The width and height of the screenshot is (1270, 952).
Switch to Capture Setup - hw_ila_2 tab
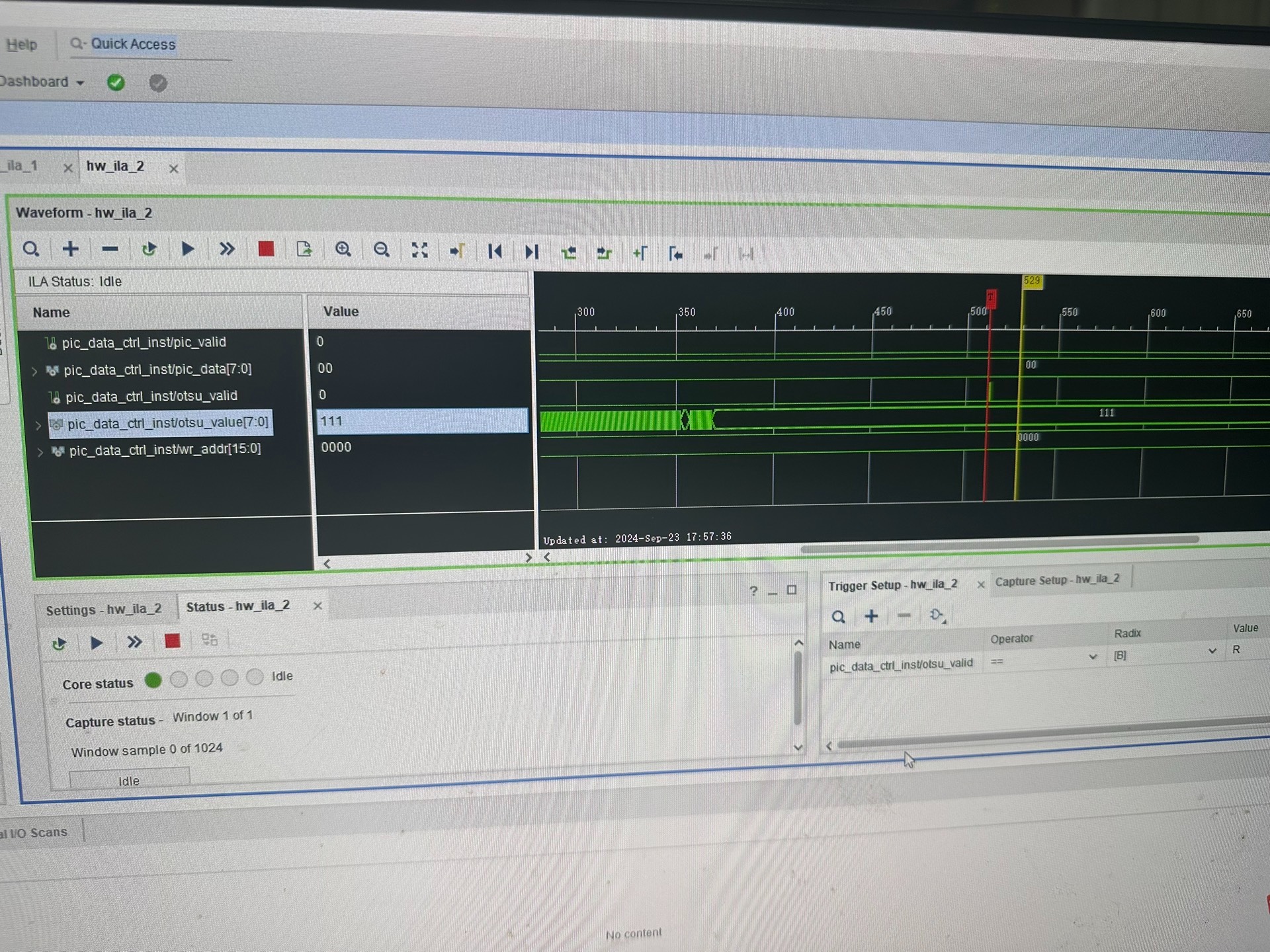1057,580
